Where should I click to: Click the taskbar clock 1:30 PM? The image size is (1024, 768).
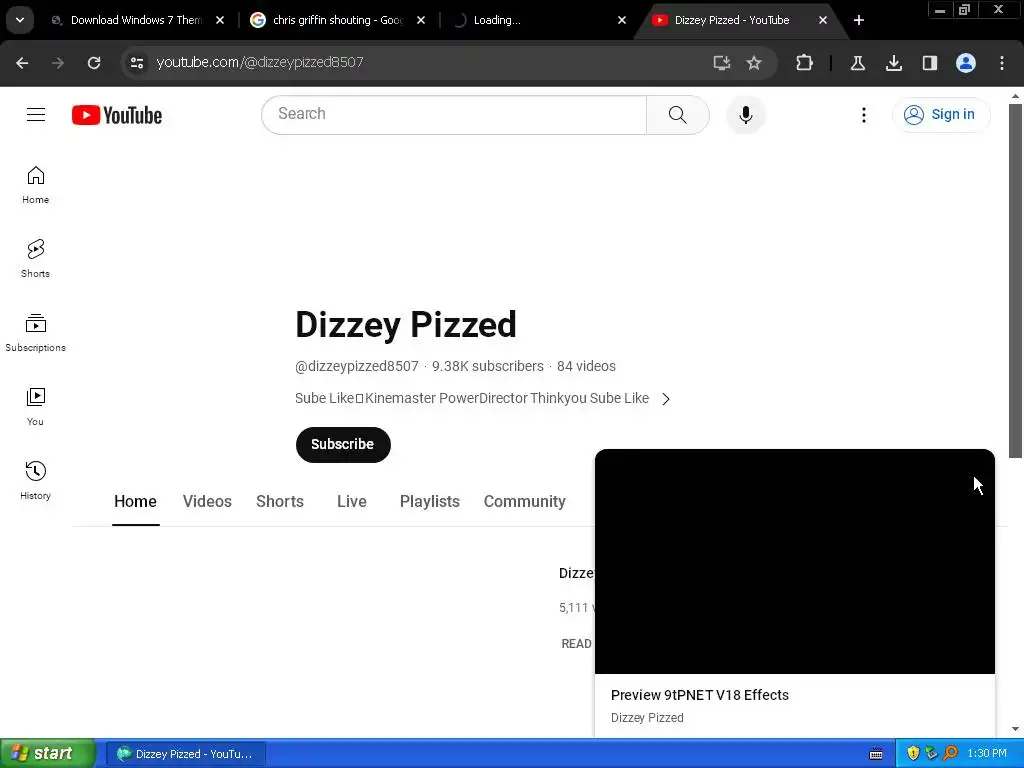pos(987,754)
